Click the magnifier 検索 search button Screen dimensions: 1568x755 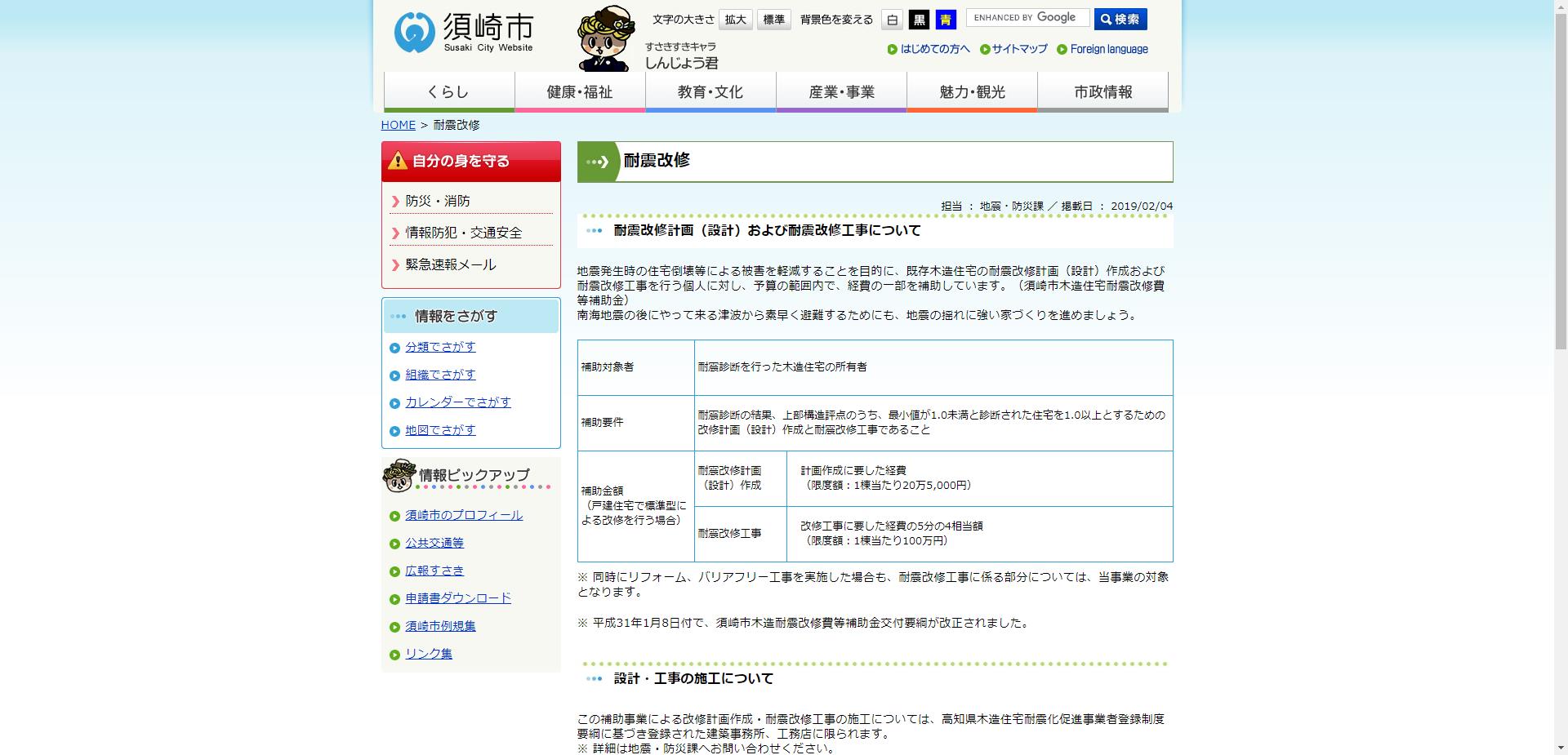tap(1121, 18)
